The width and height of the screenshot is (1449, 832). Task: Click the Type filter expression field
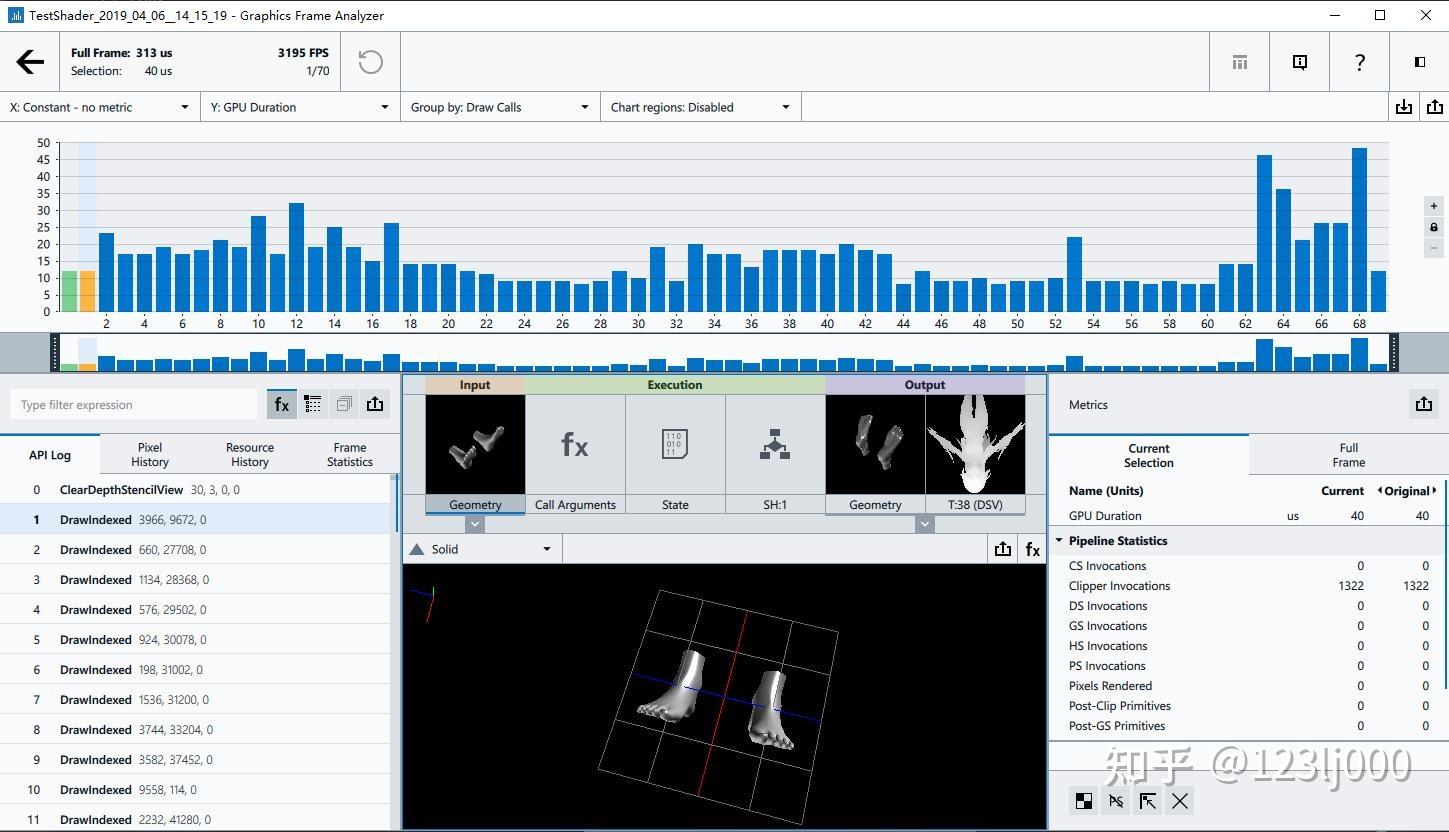pos(135,405)
